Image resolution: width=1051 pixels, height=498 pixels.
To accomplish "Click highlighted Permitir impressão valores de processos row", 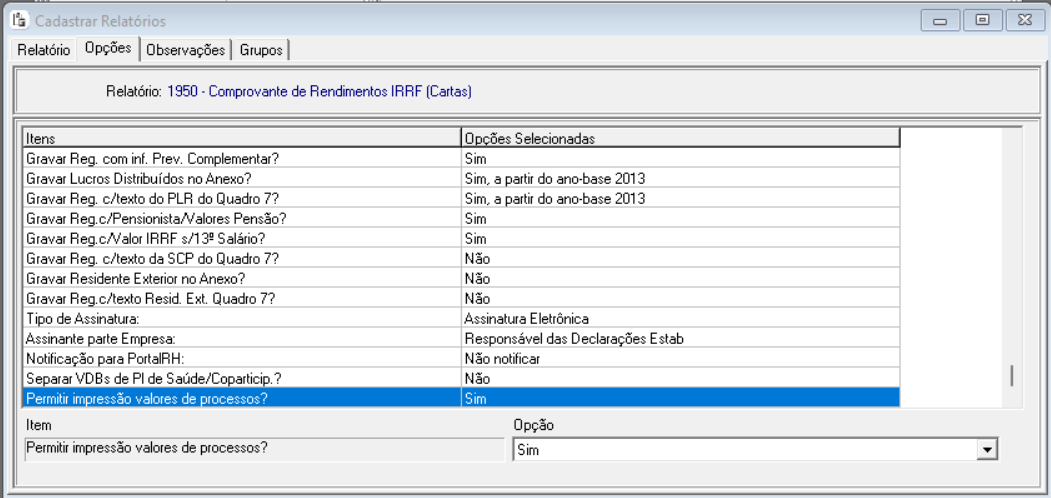I will [240, 398].
